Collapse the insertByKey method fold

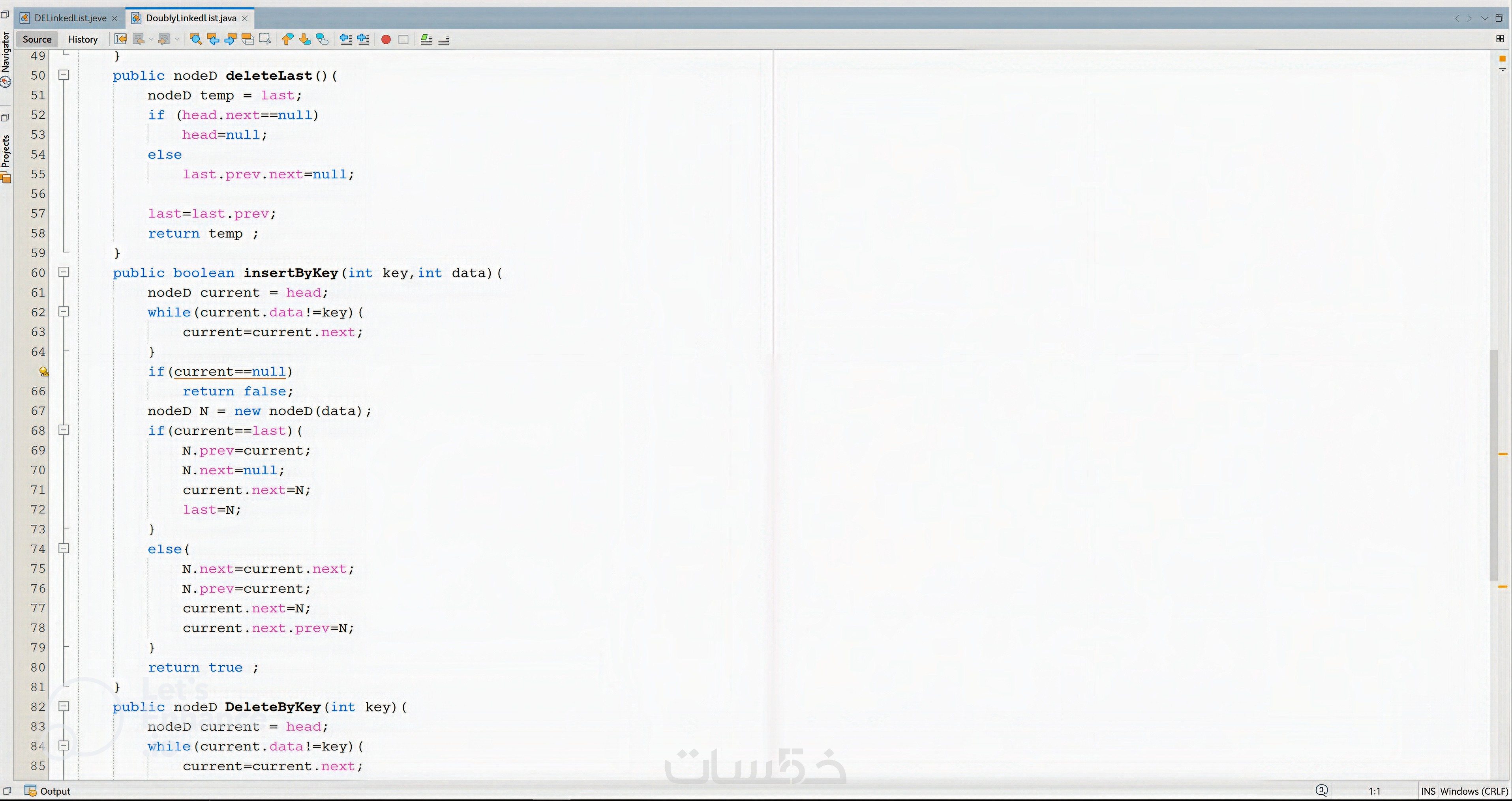tap(64, 272)
